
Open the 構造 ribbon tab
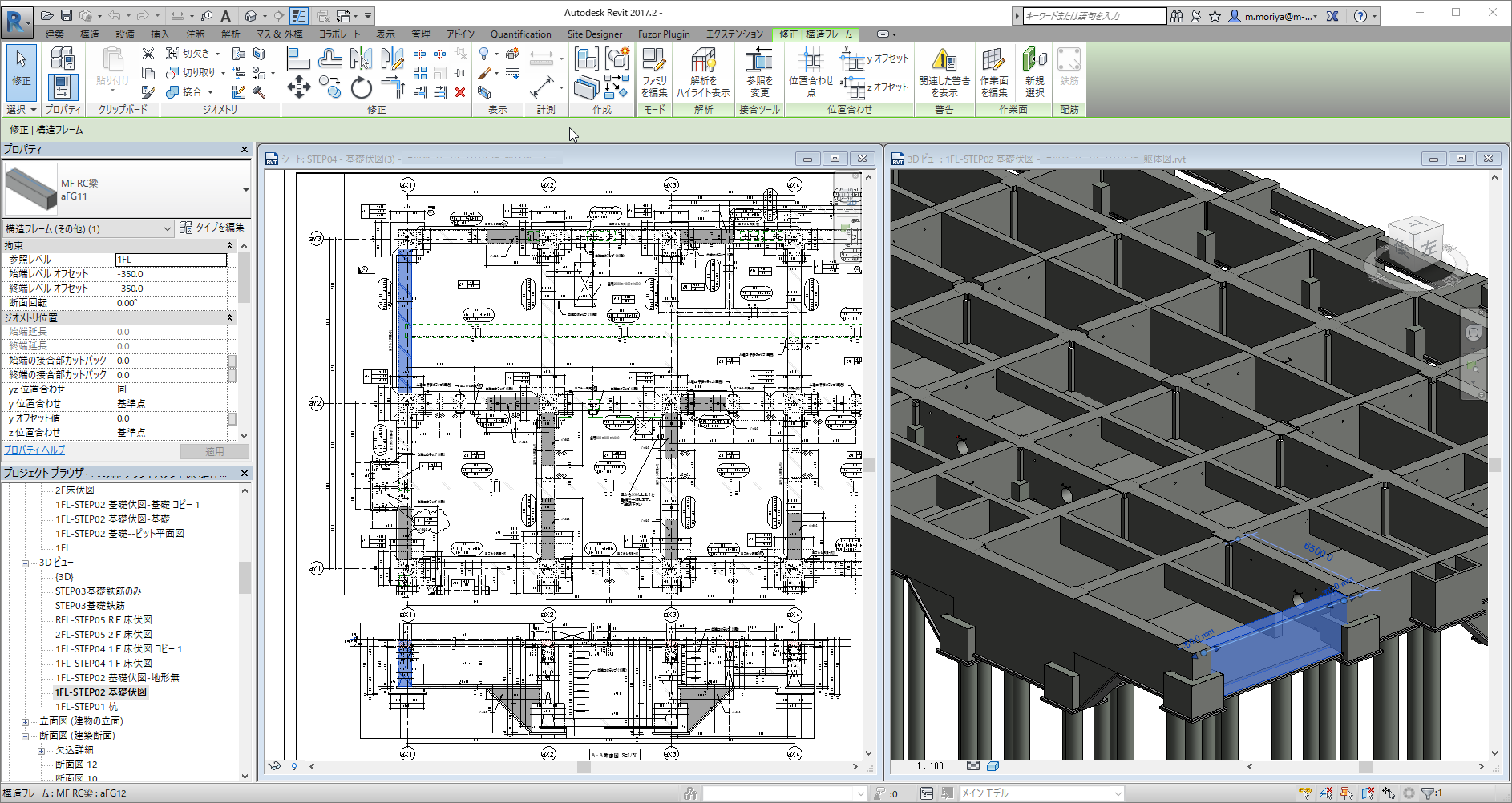coord(89,34)
